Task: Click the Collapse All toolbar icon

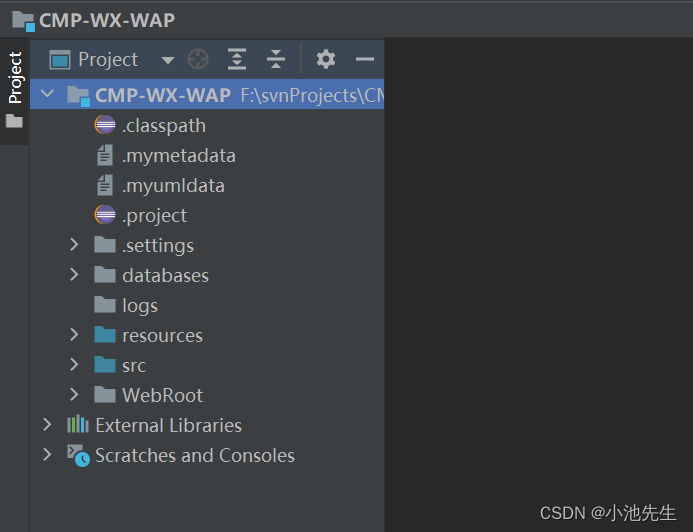Action: tap(276, 59)
